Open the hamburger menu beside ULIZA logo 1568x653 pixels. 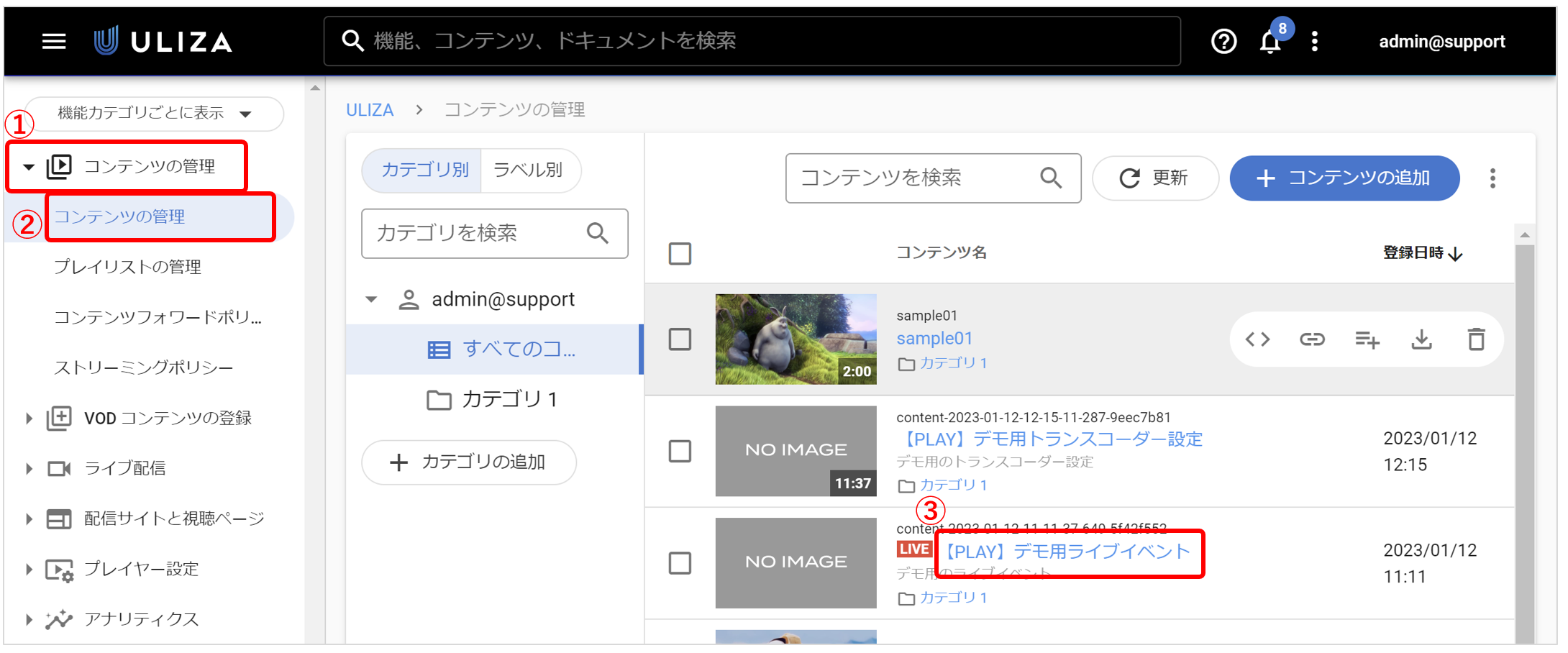54,41
